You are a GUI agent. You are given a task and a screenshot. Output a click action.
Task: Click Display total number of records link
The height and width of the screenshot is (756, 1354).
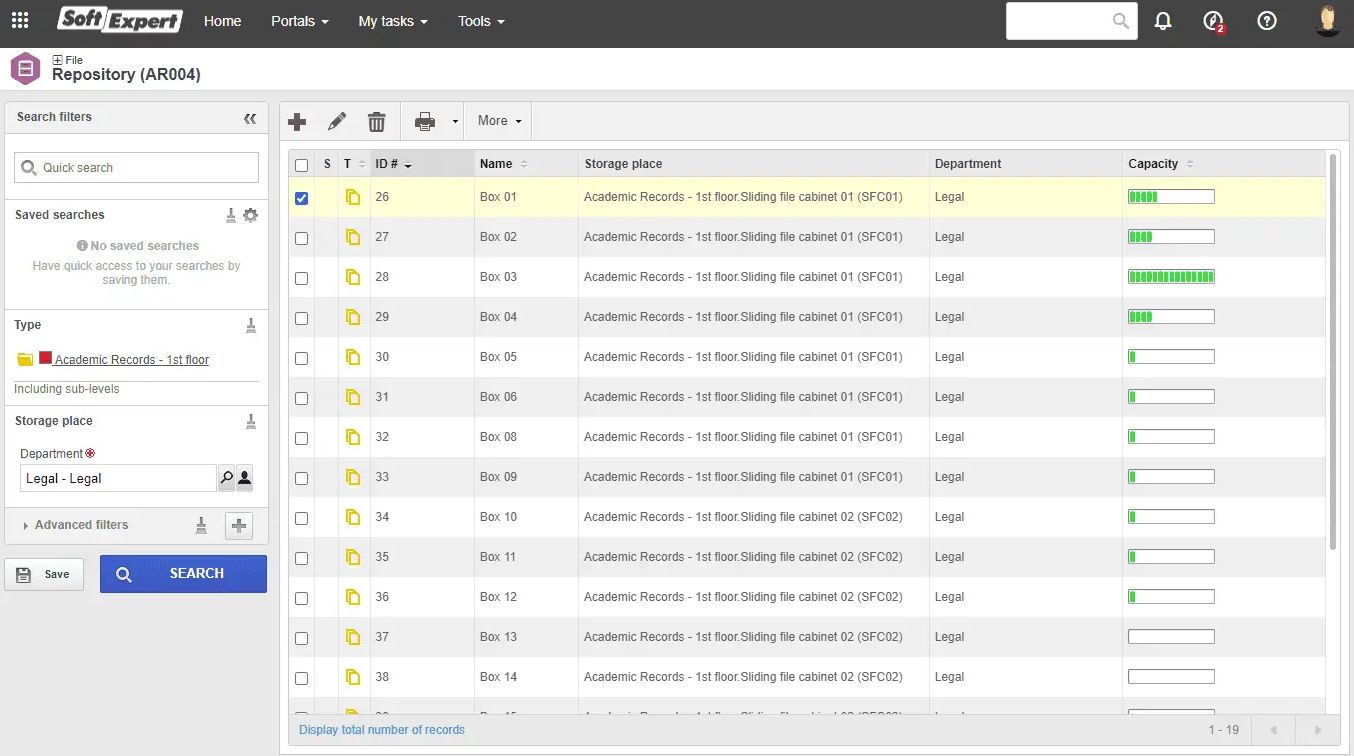tap(381, 731)
